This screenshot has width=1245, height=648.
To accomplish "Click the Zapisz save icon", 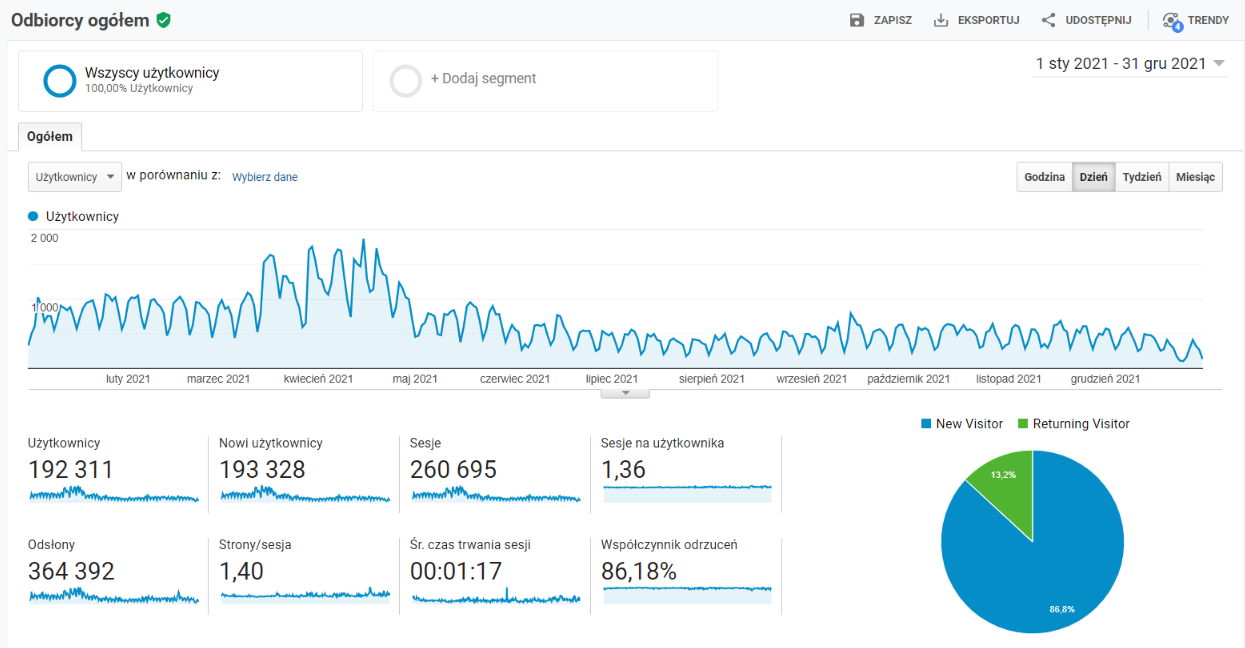I will tap(857, 20).
